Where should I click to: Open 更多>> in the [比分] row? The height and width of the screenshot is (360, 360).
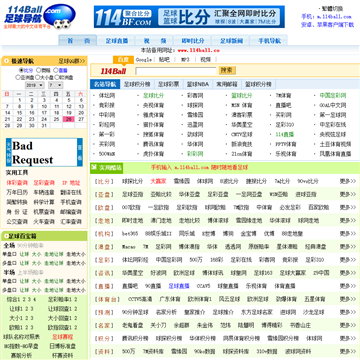click(x=348, y=181)
